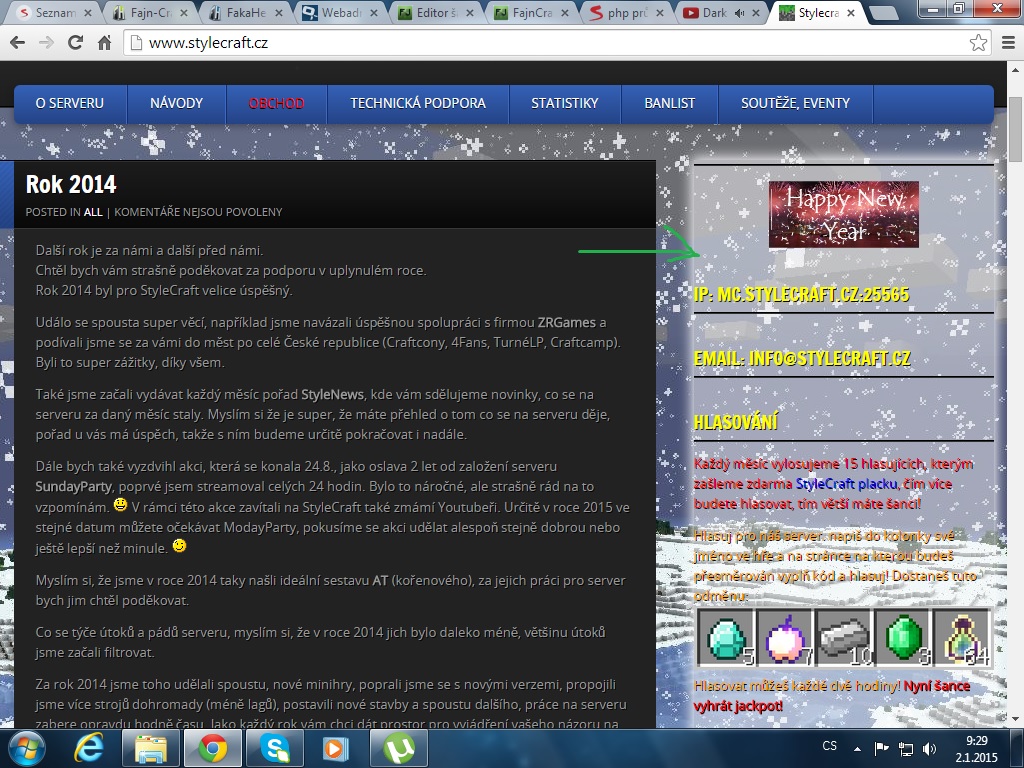Open Skype from the taskbar
The height and width of the screenshot is (768, 1024).
274,748
